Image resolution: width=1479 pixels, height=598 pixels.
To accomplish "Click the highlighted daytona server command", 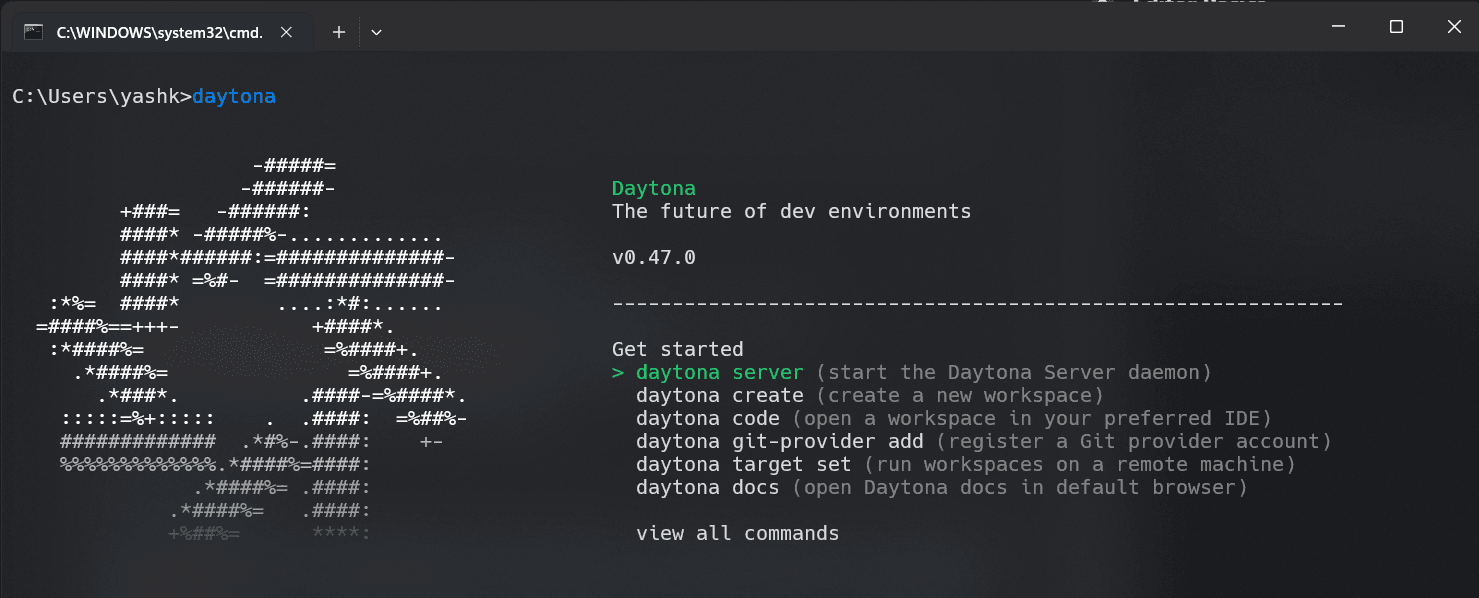I will click(720, 371).
